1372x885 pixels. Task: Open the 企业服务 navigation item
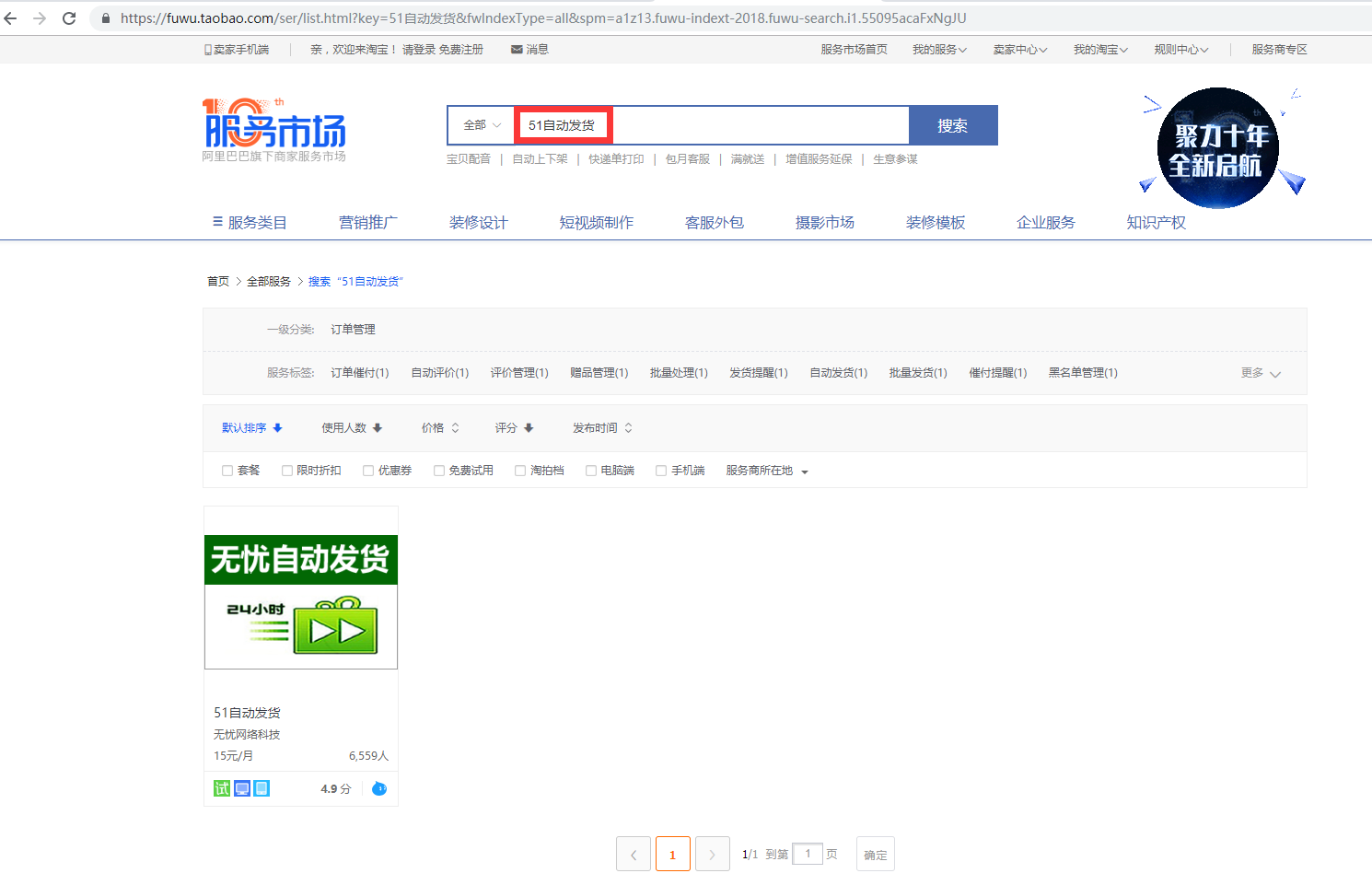point(1046,223)
